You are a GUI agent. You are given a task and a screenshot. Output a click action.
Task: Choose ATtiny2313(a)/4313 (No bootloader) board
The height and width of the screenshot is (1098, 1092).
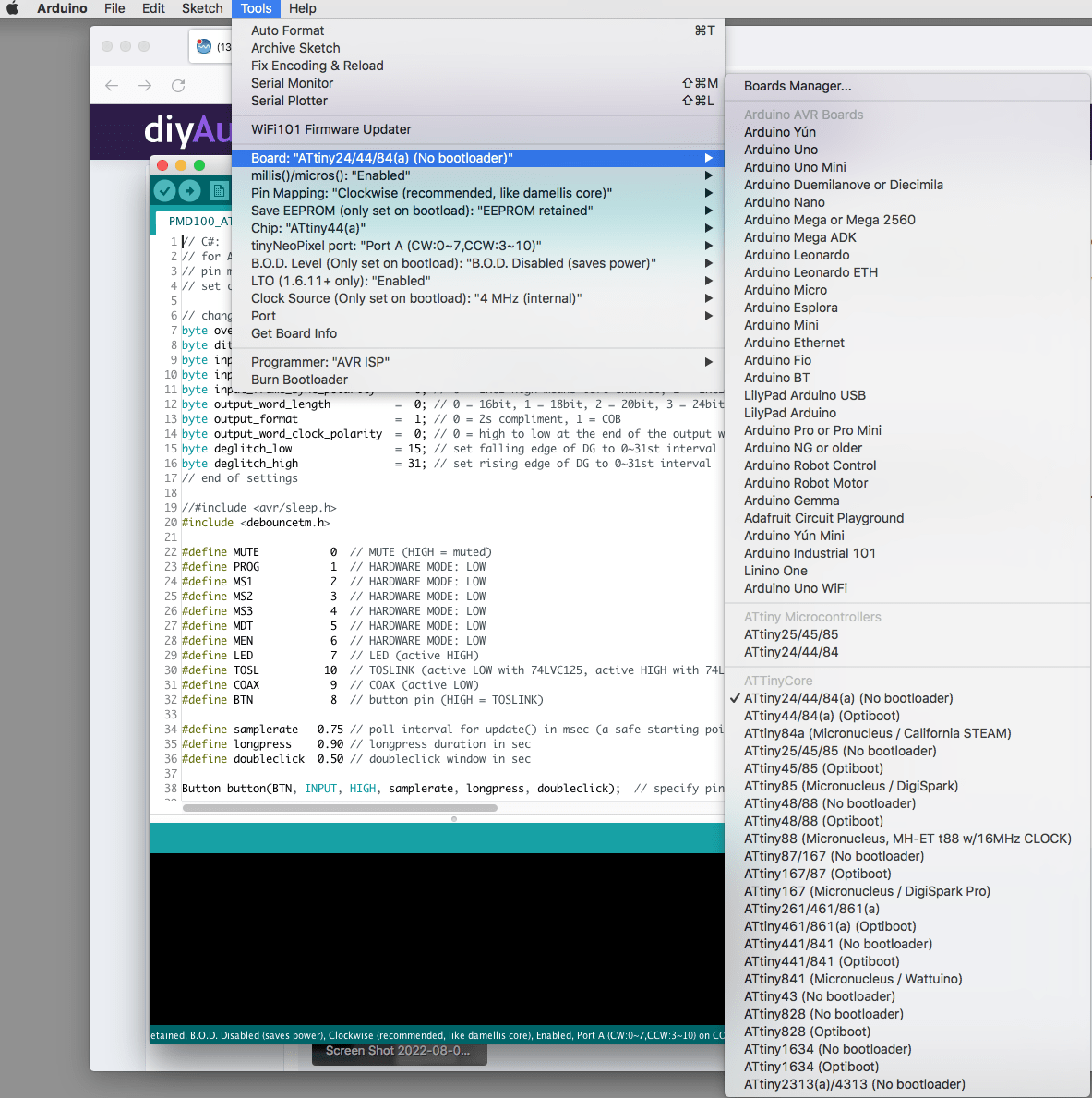tap(908, 1084)
